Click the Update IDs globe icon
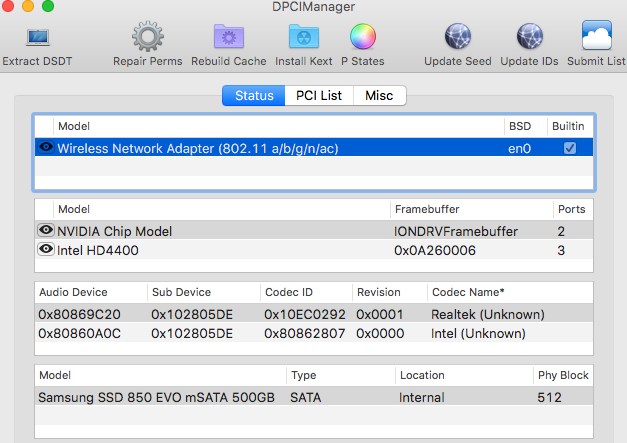This screenshot has height=443, width=627. (529, 37)
